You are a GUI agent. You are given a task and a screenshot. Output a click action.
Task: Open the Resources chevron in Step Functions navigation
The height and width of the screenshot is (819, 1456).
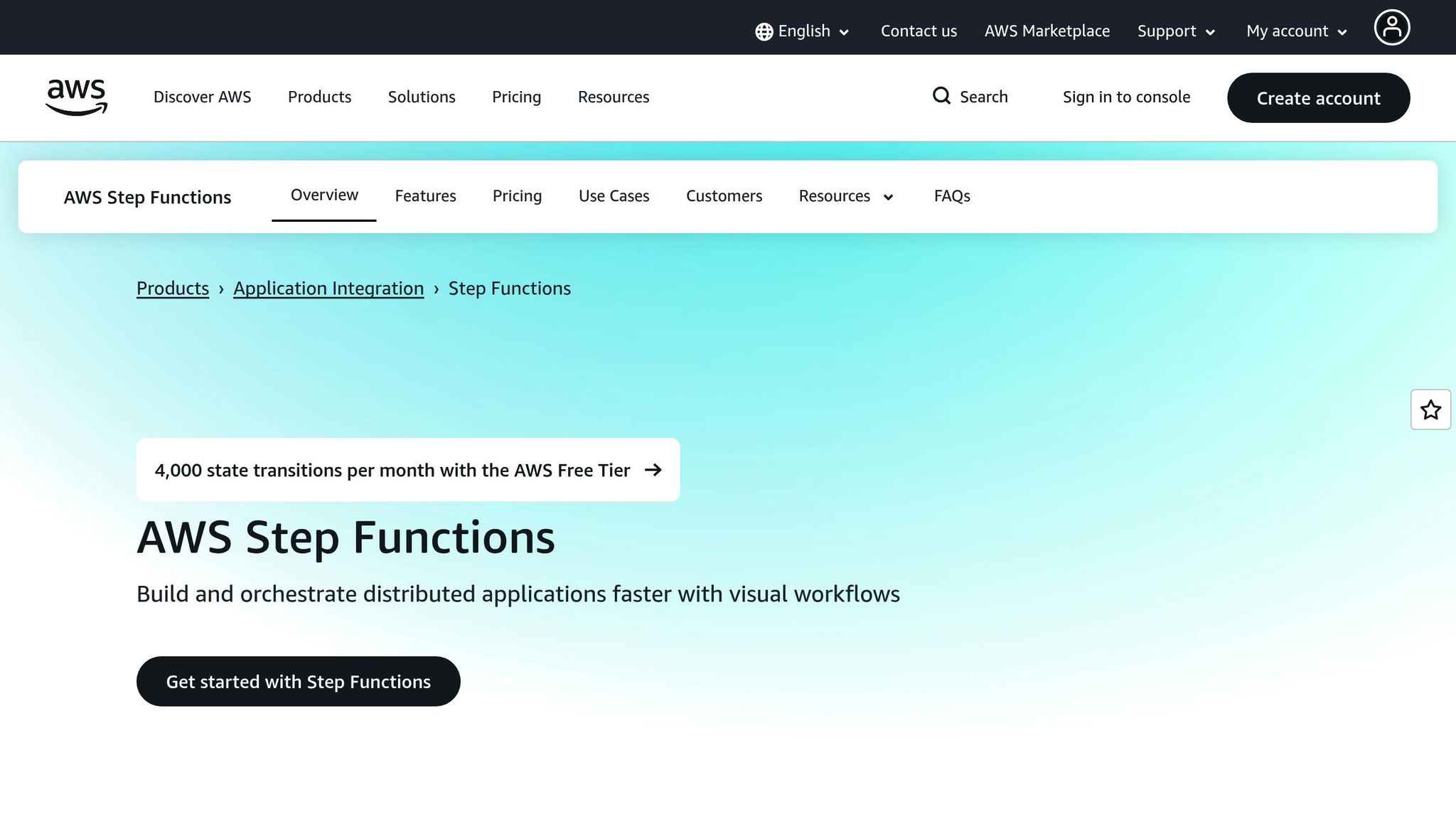pyautogui.click(x=887, y=197)
